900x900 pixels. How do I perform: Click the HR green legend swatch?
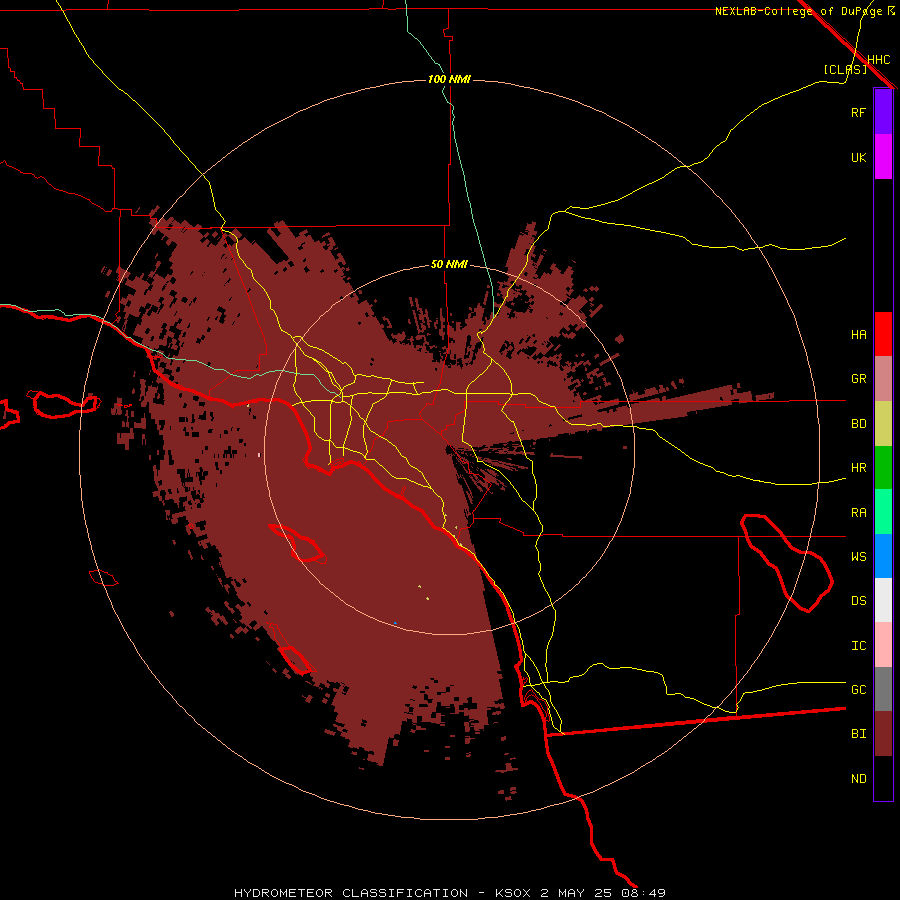tap(883, 468)
